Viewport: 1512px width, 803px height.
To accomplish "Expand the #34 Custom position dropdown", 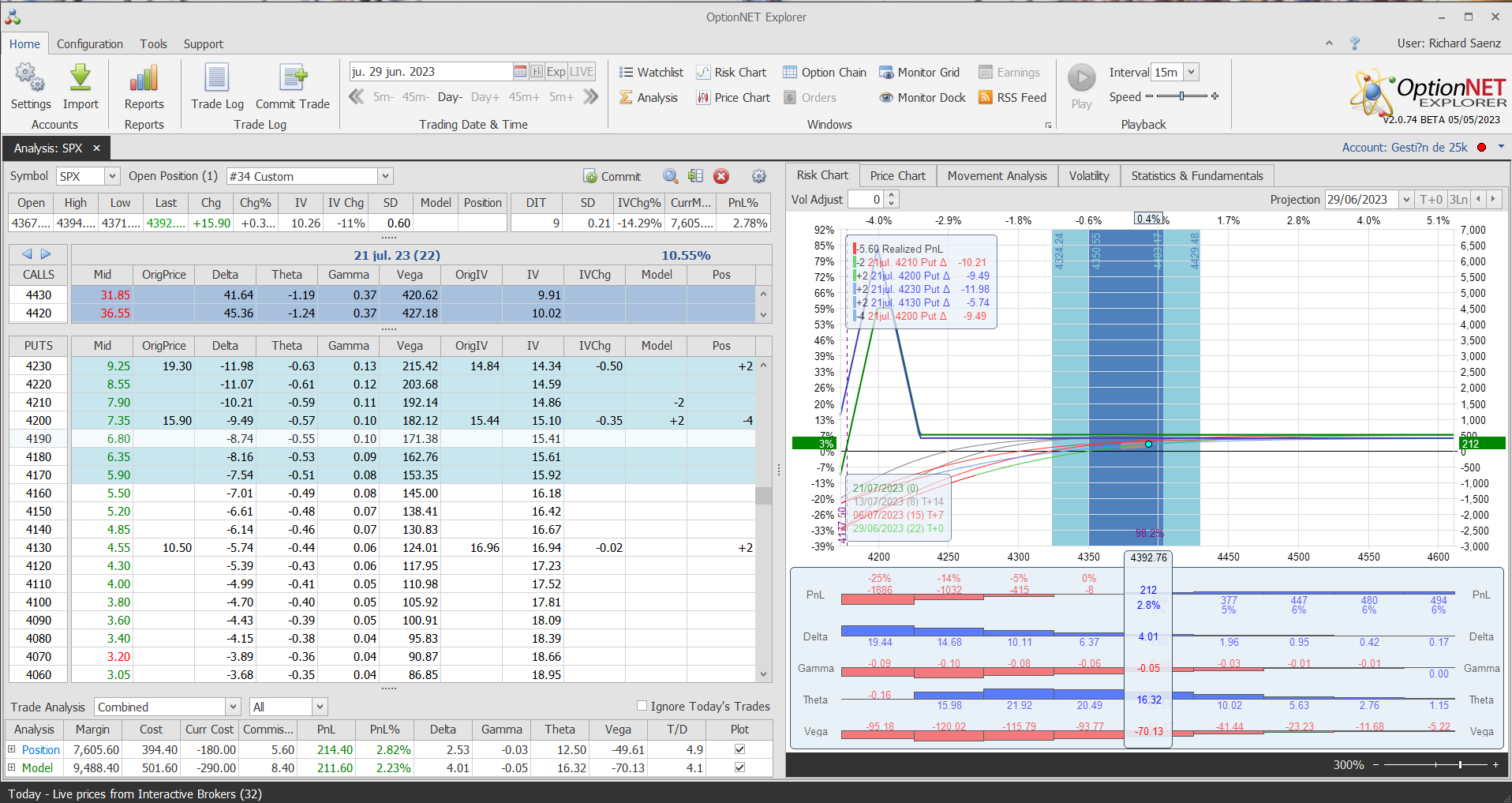I will point(385,177).
